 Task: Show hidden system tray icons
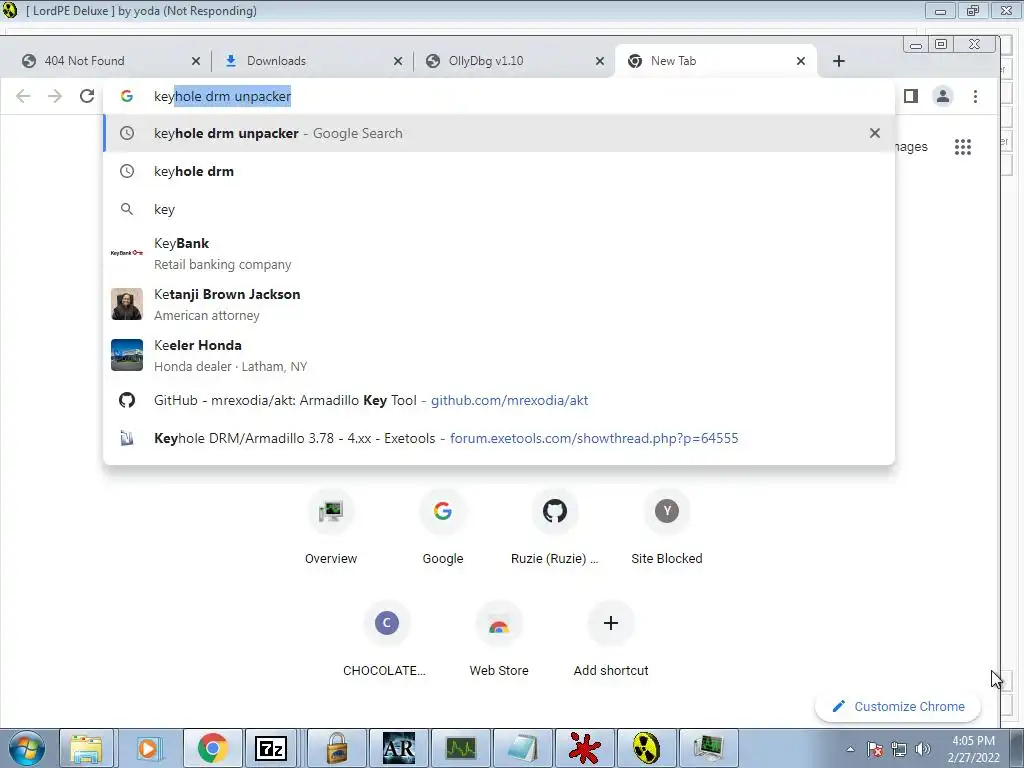point(851,749)
